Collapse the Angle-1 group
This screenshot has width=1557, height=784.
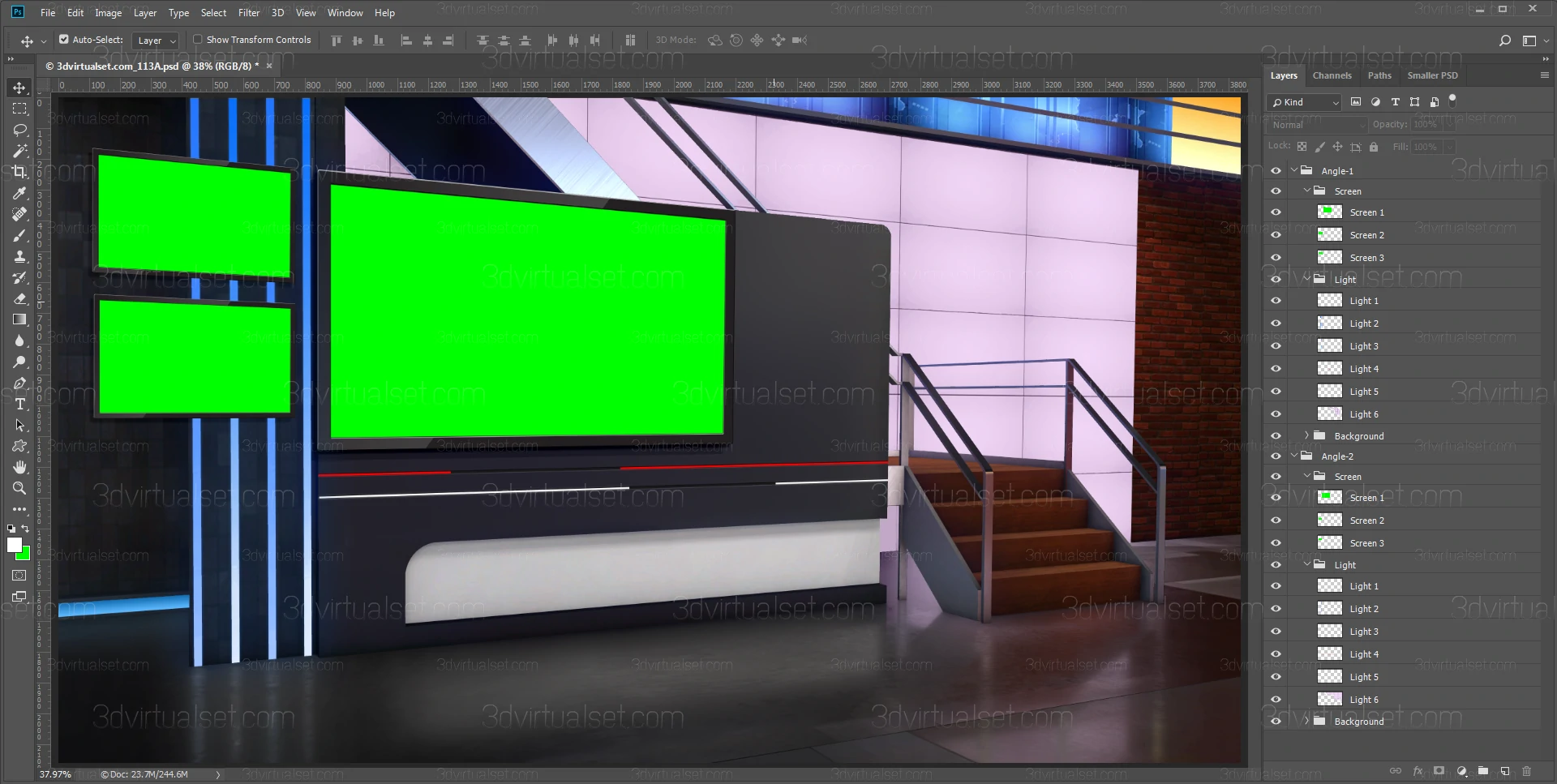click(1294, 170)
